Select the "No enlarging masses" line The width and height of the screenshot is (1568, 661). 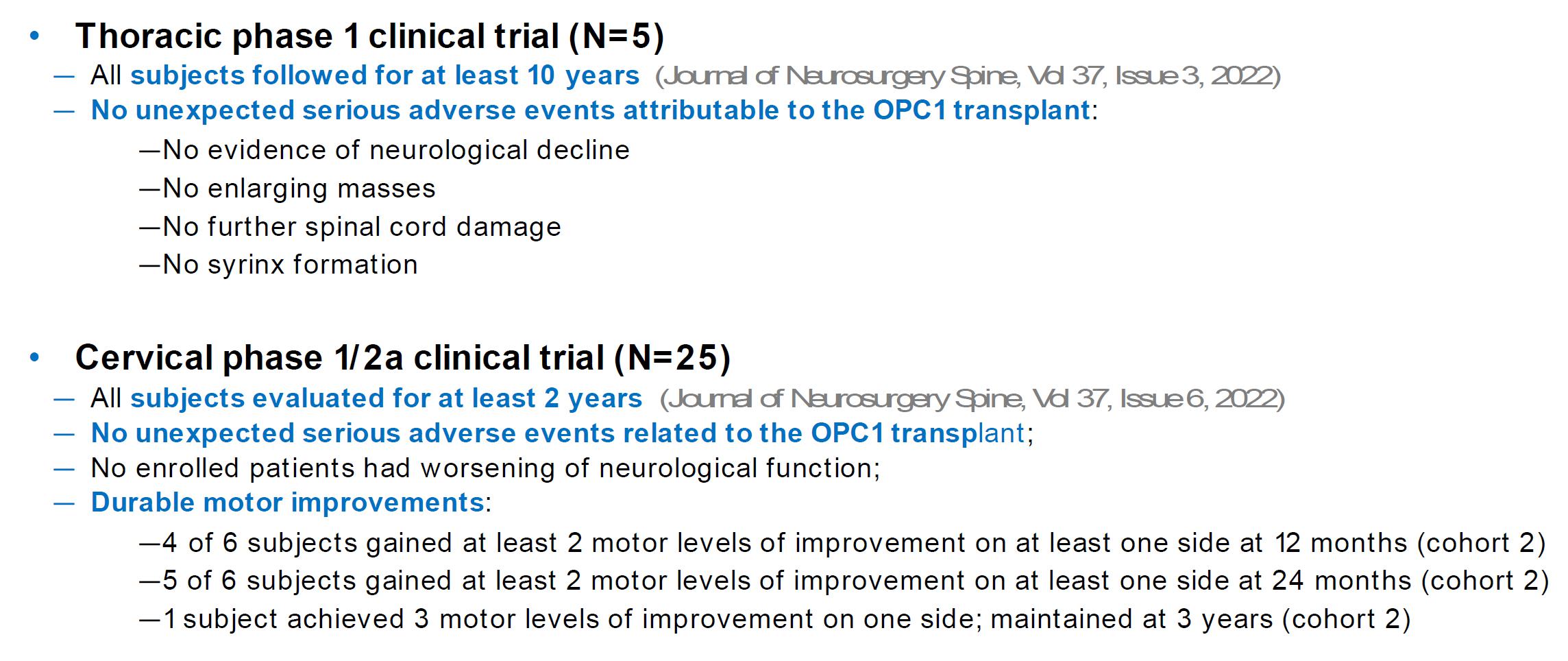coord(288,189)
